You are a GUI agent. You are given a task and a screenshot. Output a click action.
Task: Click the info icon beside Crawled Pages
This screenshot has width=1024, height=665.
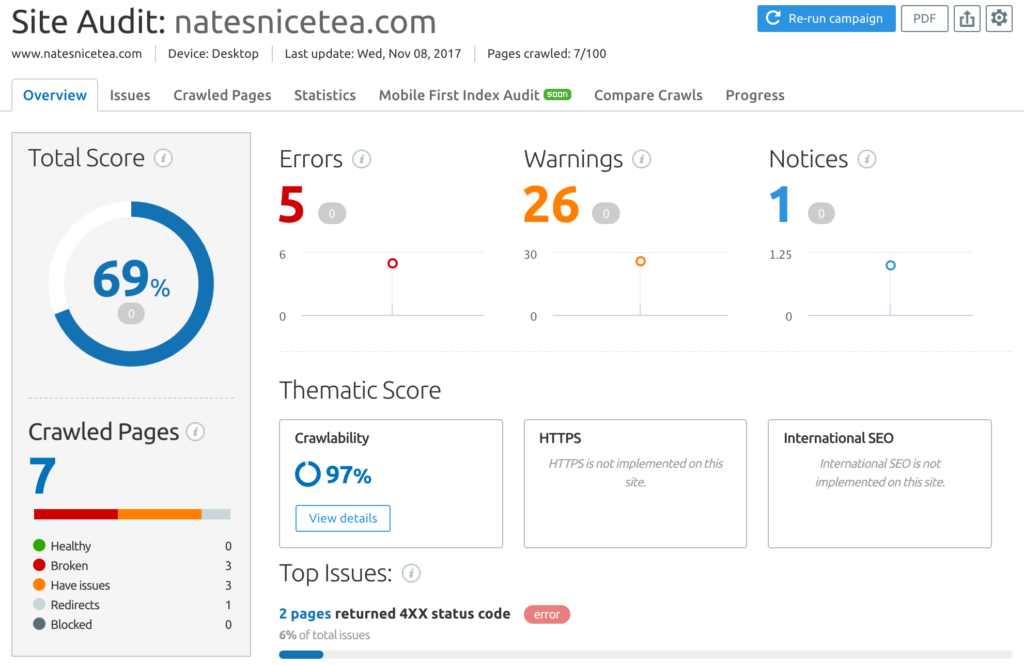point(195,431)
